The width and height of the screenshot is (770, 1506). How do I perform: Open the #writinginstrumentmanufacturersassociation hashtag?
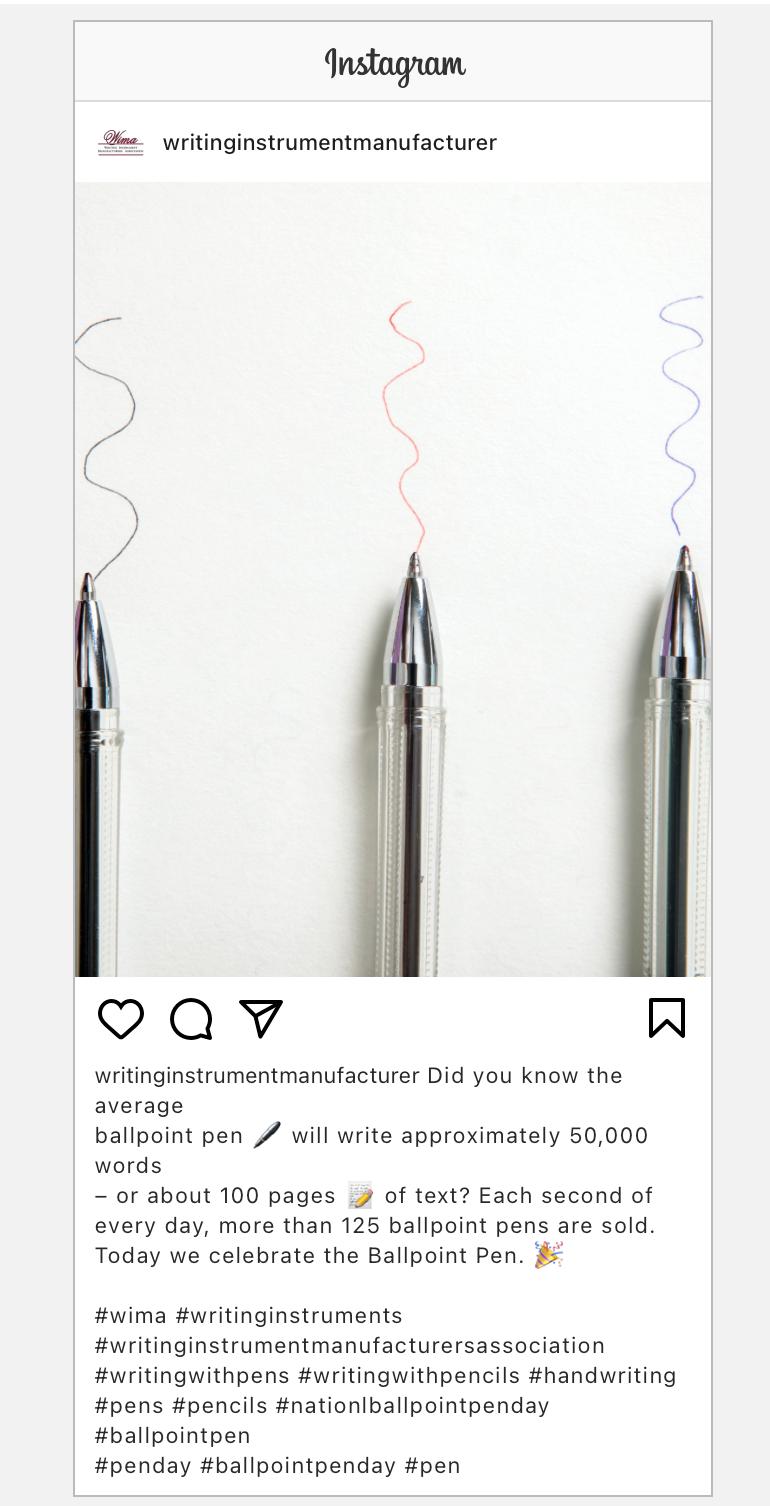point(350,1346)
